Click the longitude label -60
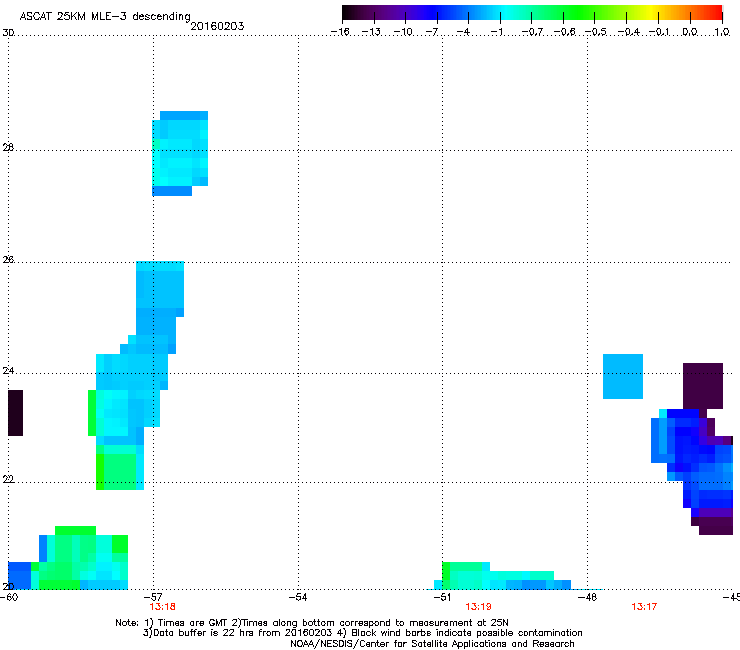The width and height of the screenshot is (740, 650). coord(9,597)
